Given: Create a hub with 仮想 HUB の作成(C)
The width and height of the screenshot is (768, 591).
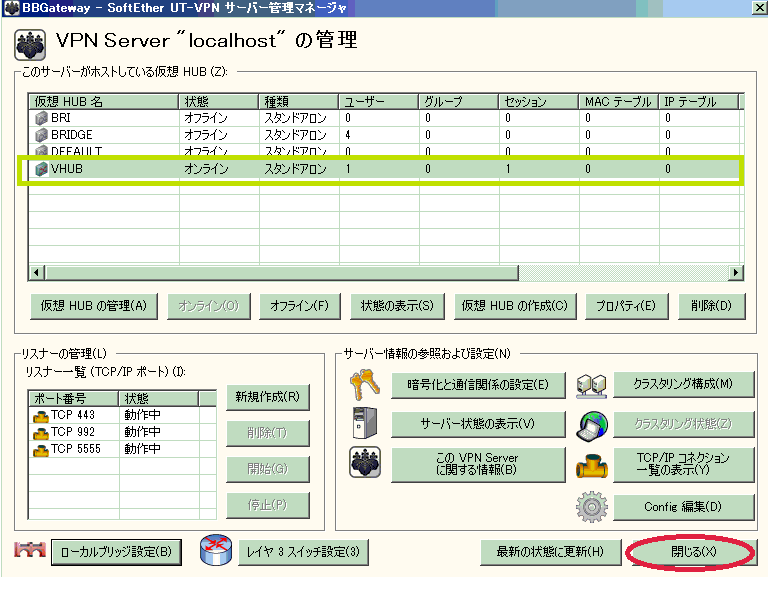Looking at the screenshot, I should [x=515, y=307].
